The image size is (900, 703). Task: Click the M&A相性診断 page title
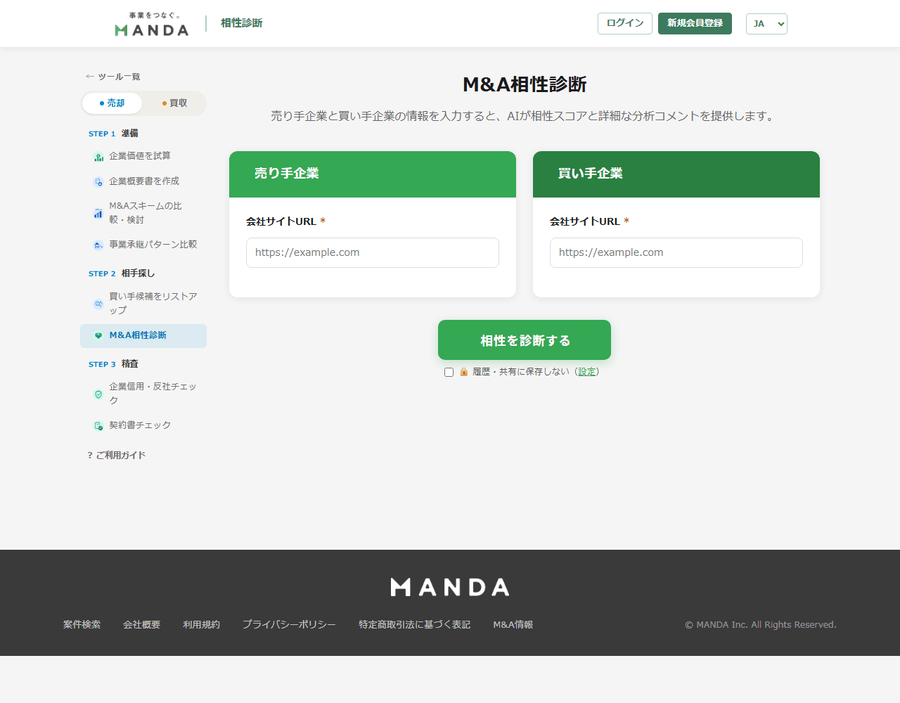click(x=524, y=84)
